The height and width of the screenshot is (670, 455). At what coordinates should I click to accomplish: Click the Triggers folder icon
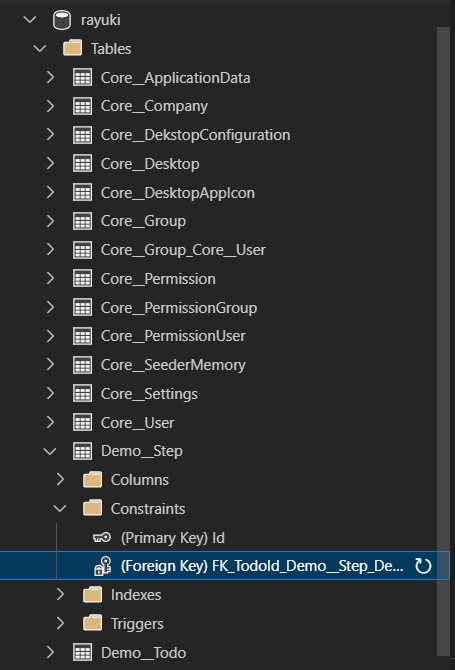92,623
